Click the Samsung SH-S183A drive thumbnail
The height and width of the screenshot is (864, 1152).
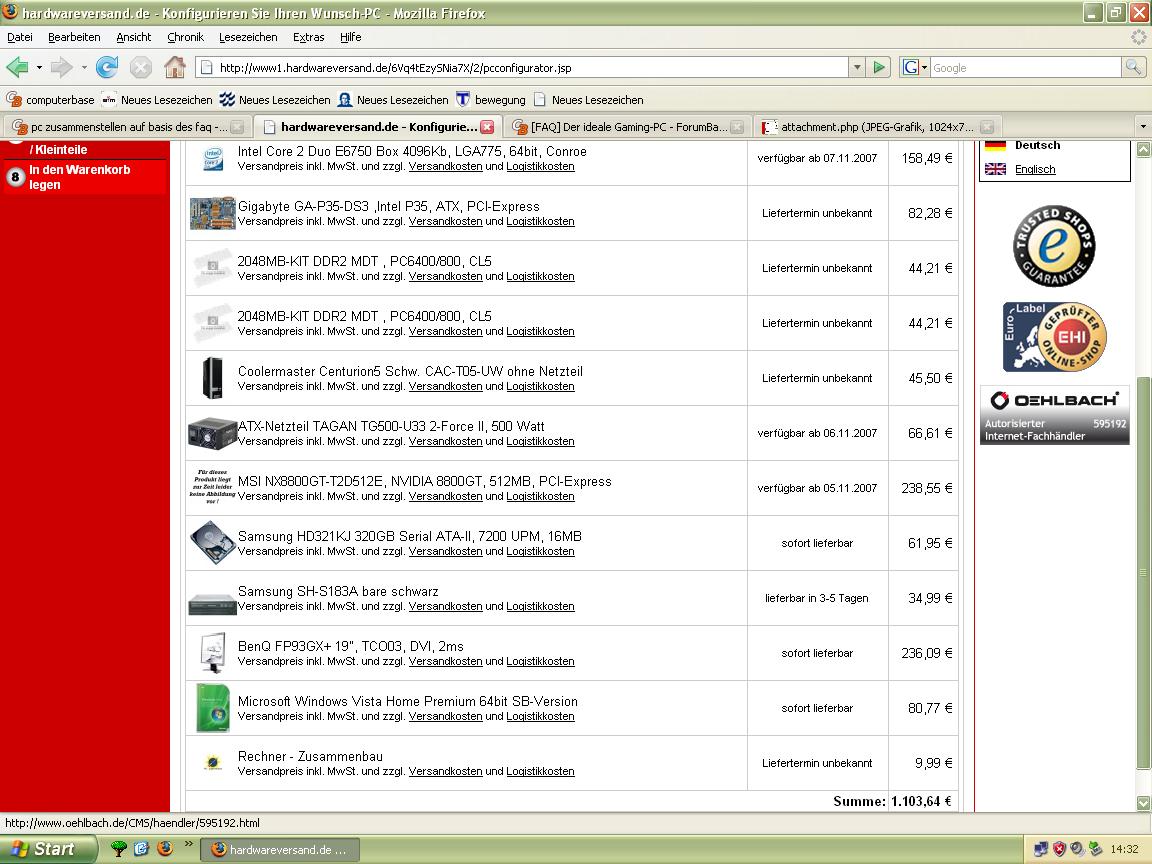tap(212, 604)
